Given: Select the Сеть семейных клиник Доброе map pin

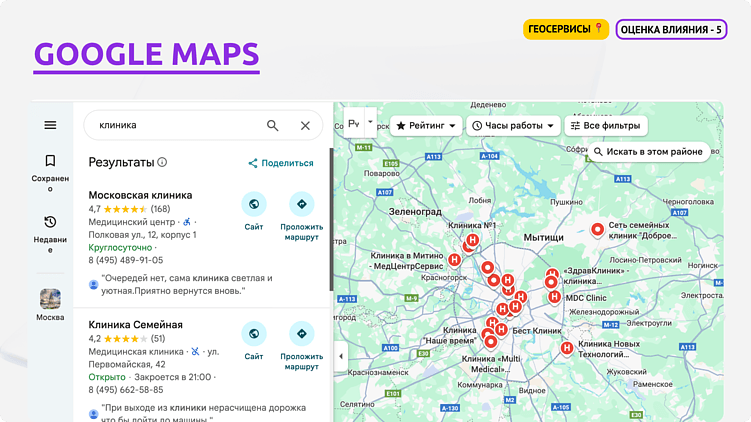Looking at the screenshot, I should point(597,230).
